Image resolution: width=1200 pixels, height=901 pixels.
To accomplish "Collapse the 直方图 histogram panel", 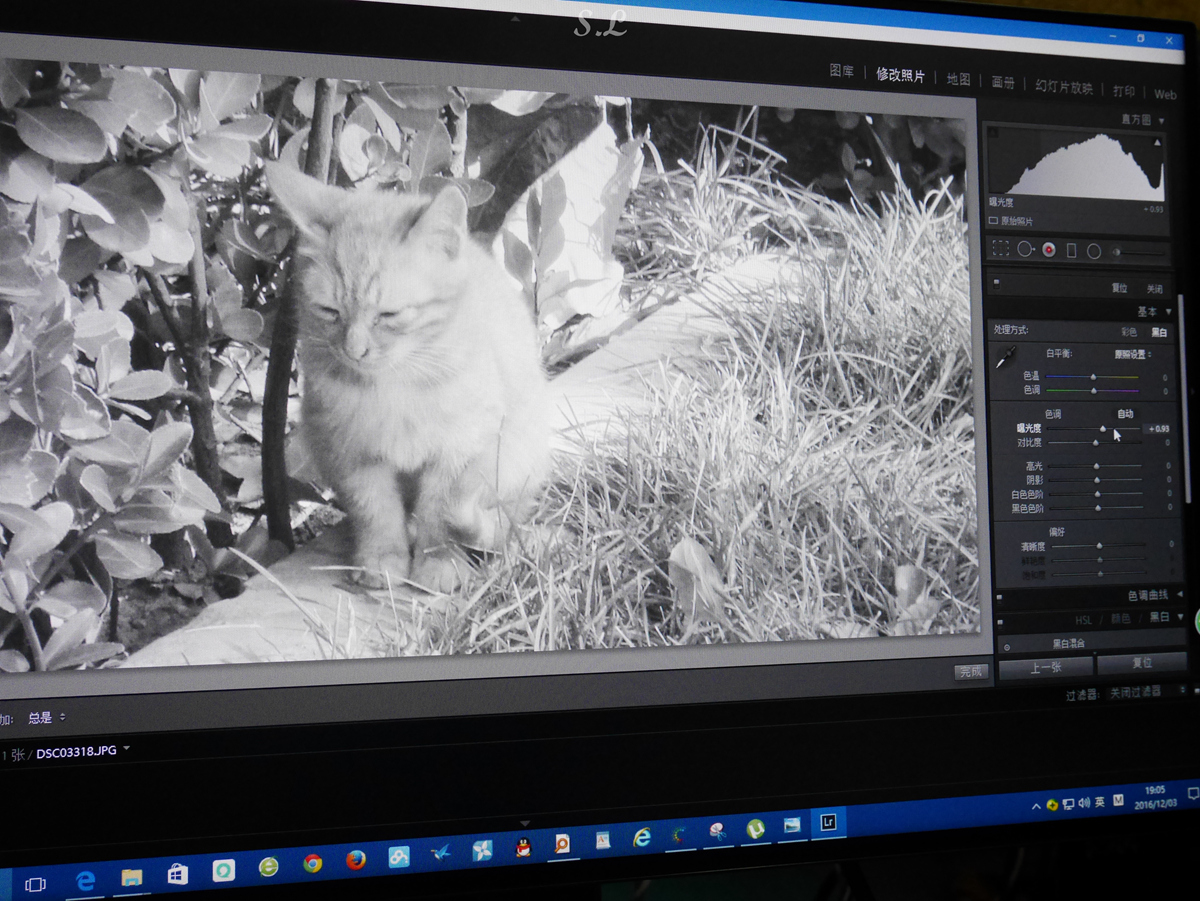I will coord(1160,121).
